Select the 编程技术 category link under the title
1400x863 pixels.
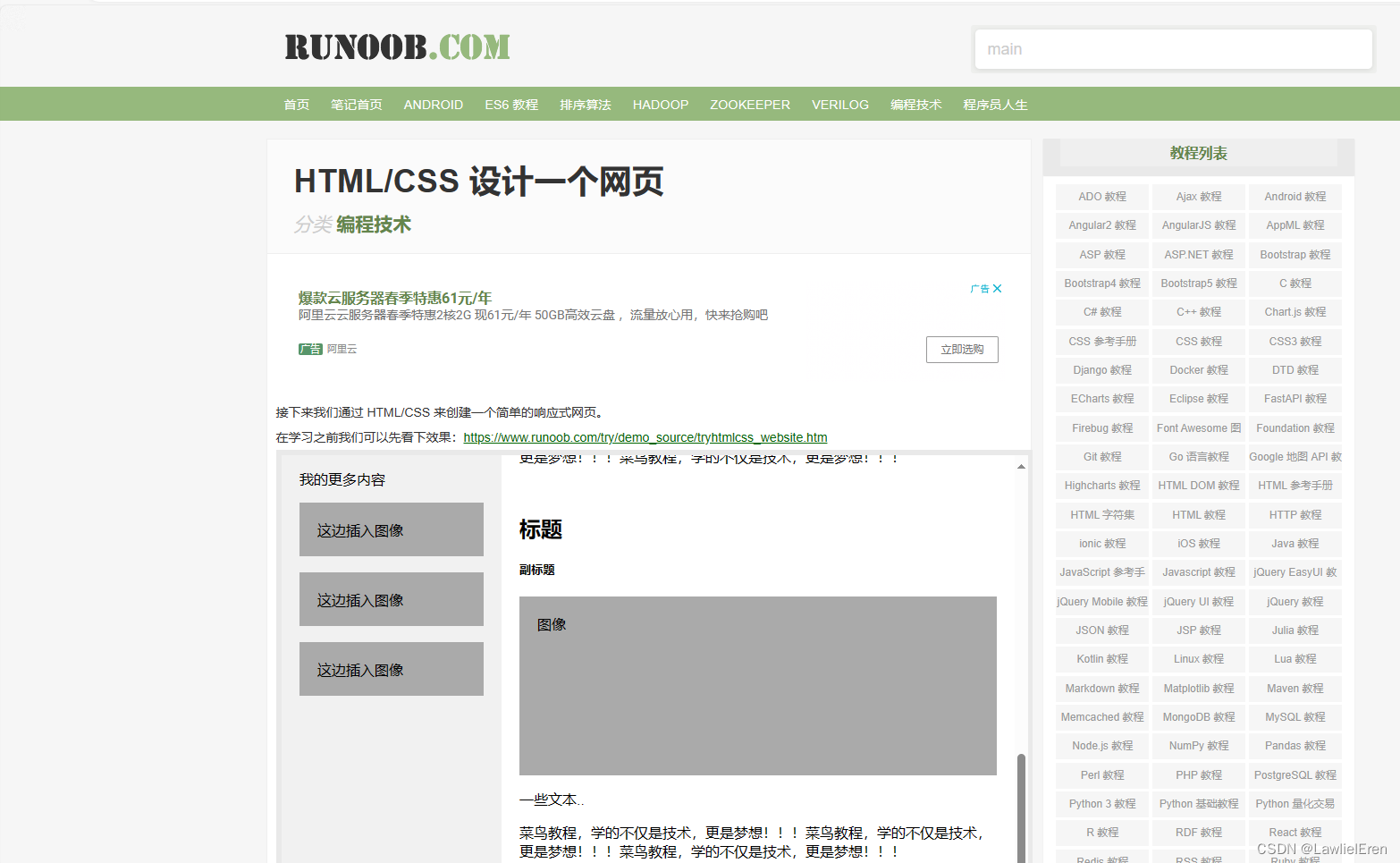pyautogui.click(x=373, y=225)
